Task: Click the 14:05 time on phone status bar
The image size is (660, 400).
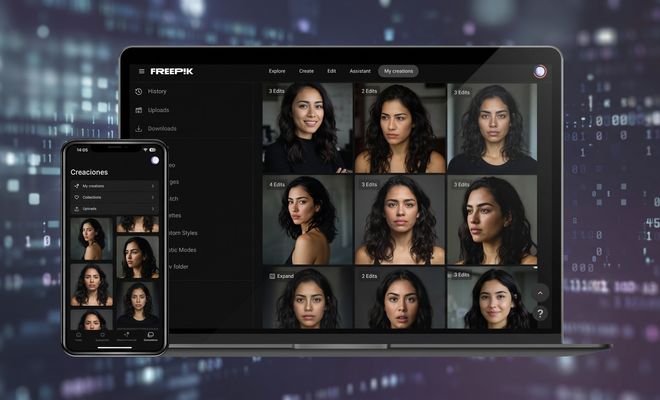Action: tap(82, 150)
